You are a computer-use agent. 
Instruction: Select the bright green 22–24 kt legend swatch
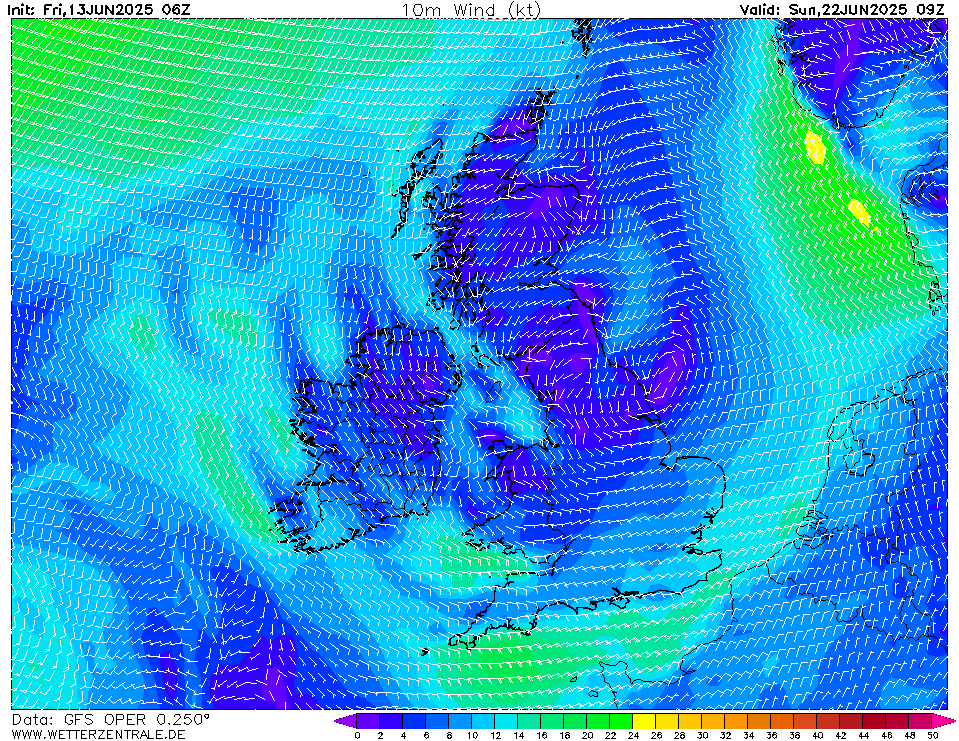621,721
